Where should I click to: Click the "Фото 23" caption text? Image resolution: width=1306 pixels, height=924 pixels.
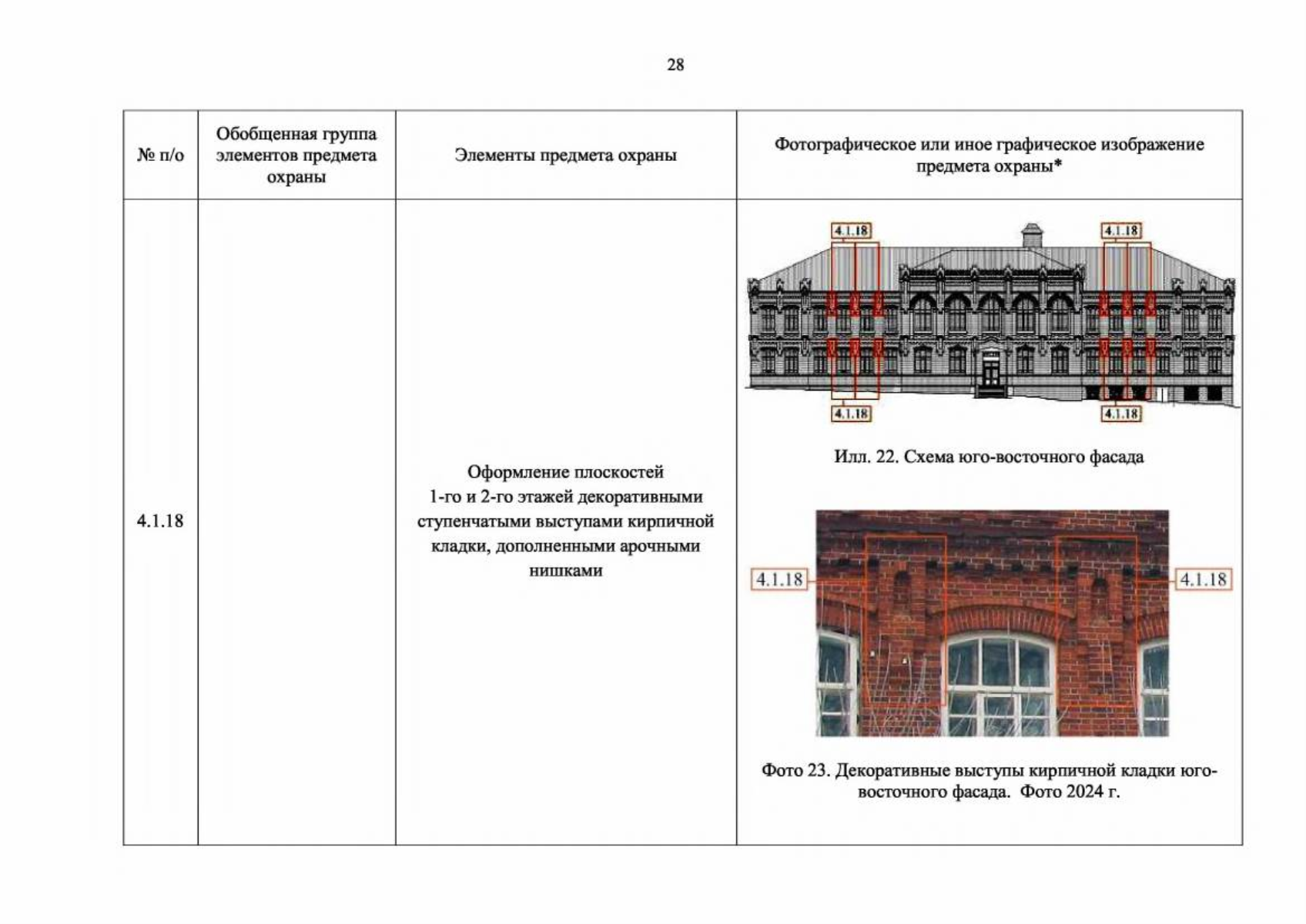point(989,781)
